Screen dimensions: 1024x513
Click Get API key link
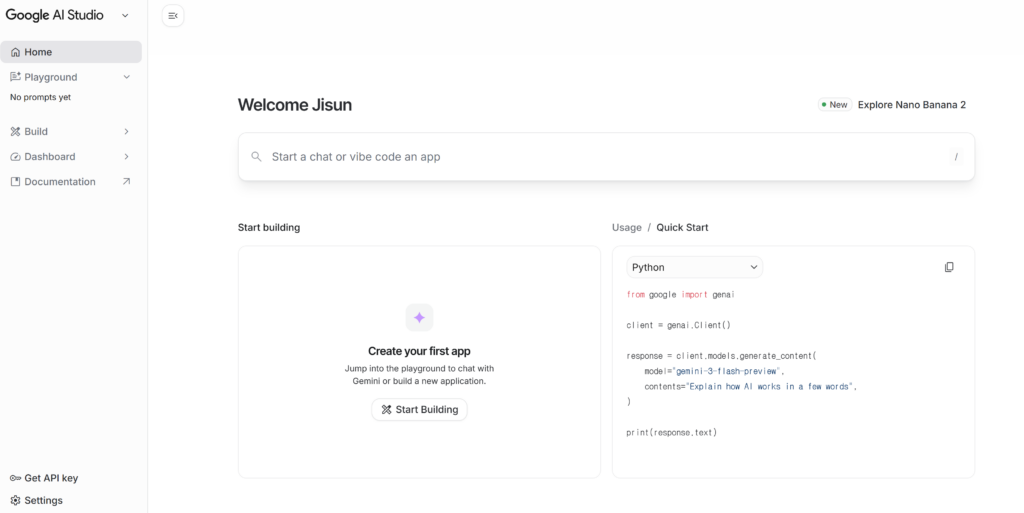tap(51, 478)
